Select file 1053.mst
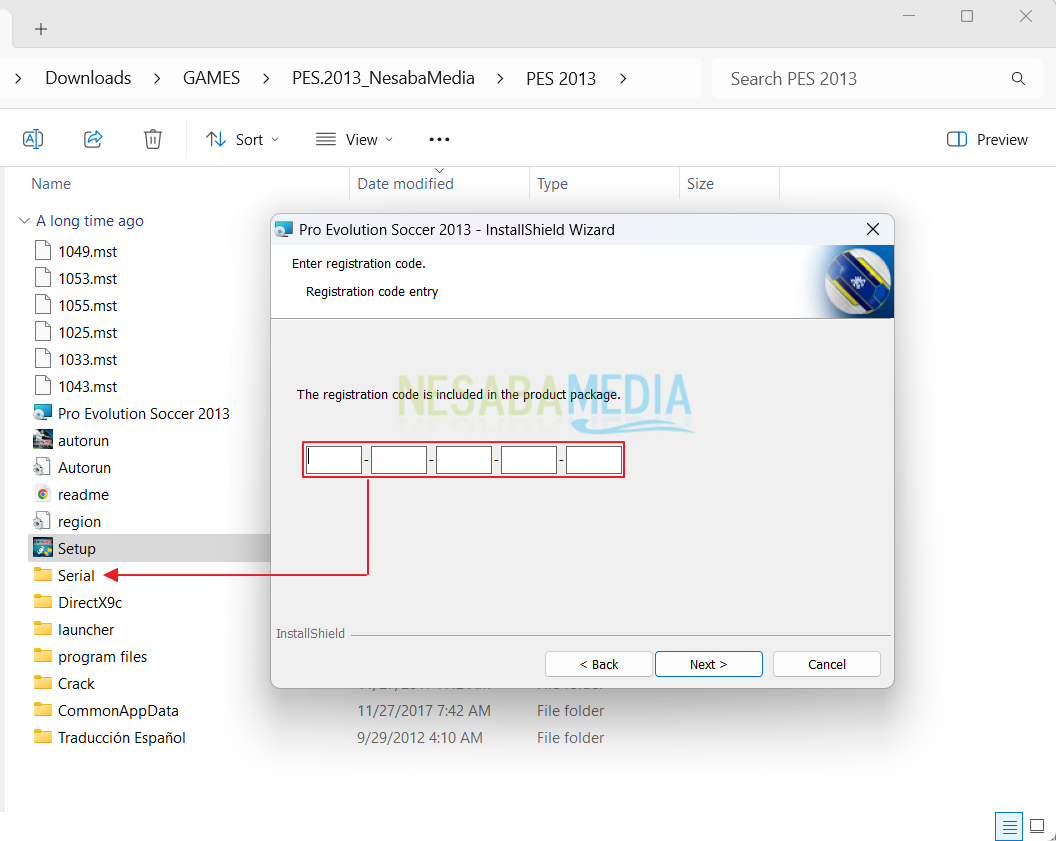 click(x=88, y=279)
